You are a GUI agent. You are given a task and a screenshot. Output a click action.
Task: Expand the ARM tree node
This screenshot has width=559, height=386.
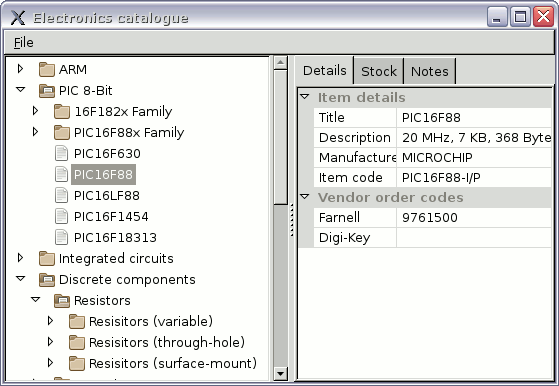(20, 68)
